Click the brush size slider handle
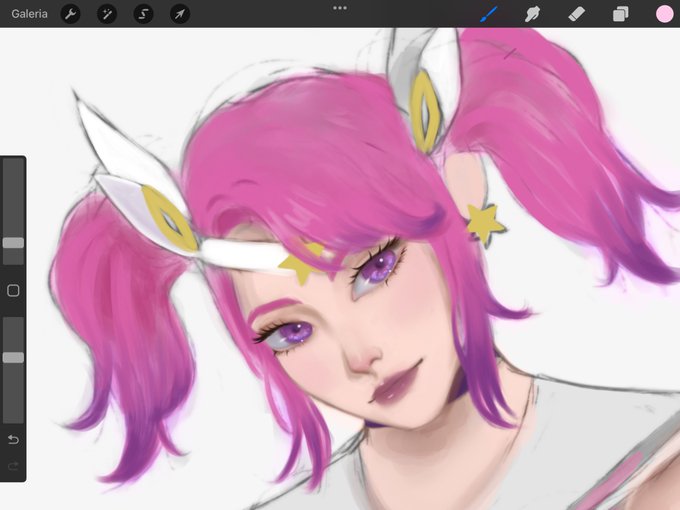 [x=13, y=243]
